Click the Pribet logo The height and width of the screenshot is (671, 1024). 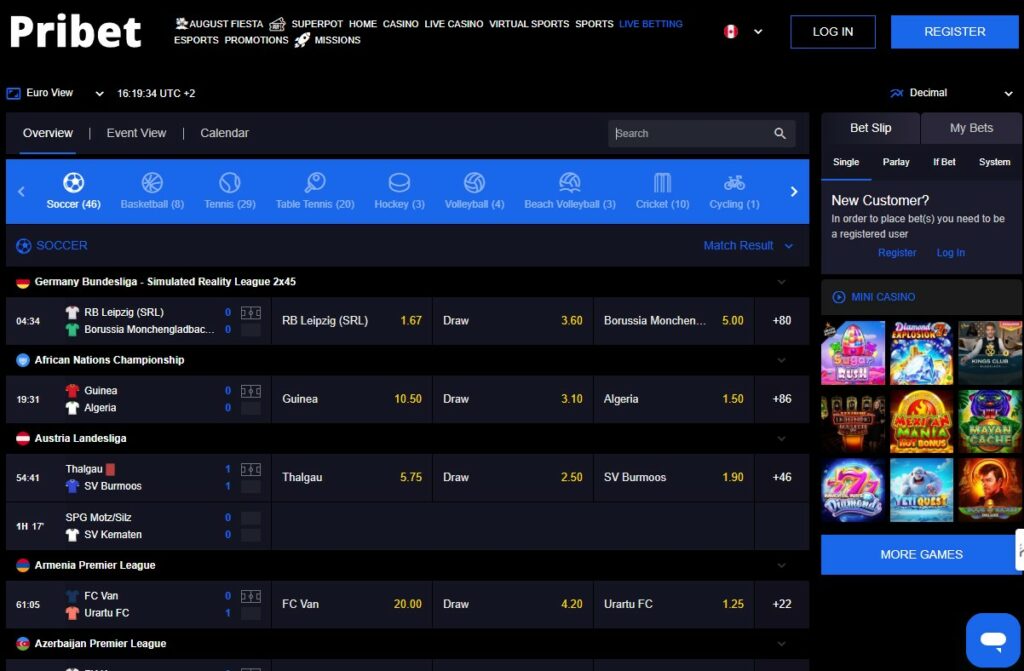click(x=75, y=31)
